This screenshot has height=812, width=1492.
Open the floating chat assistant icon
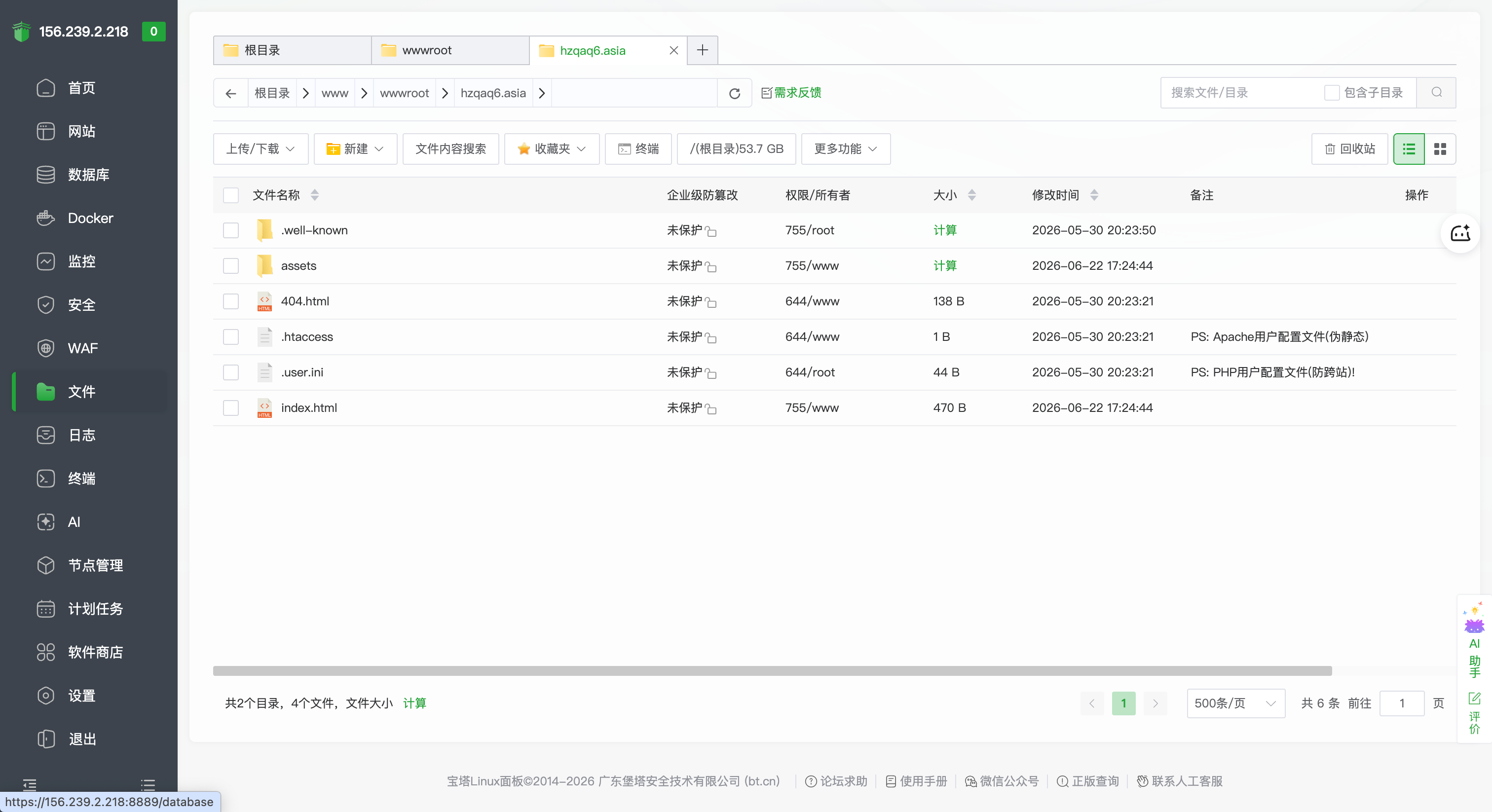click(x=1459, y=233)
